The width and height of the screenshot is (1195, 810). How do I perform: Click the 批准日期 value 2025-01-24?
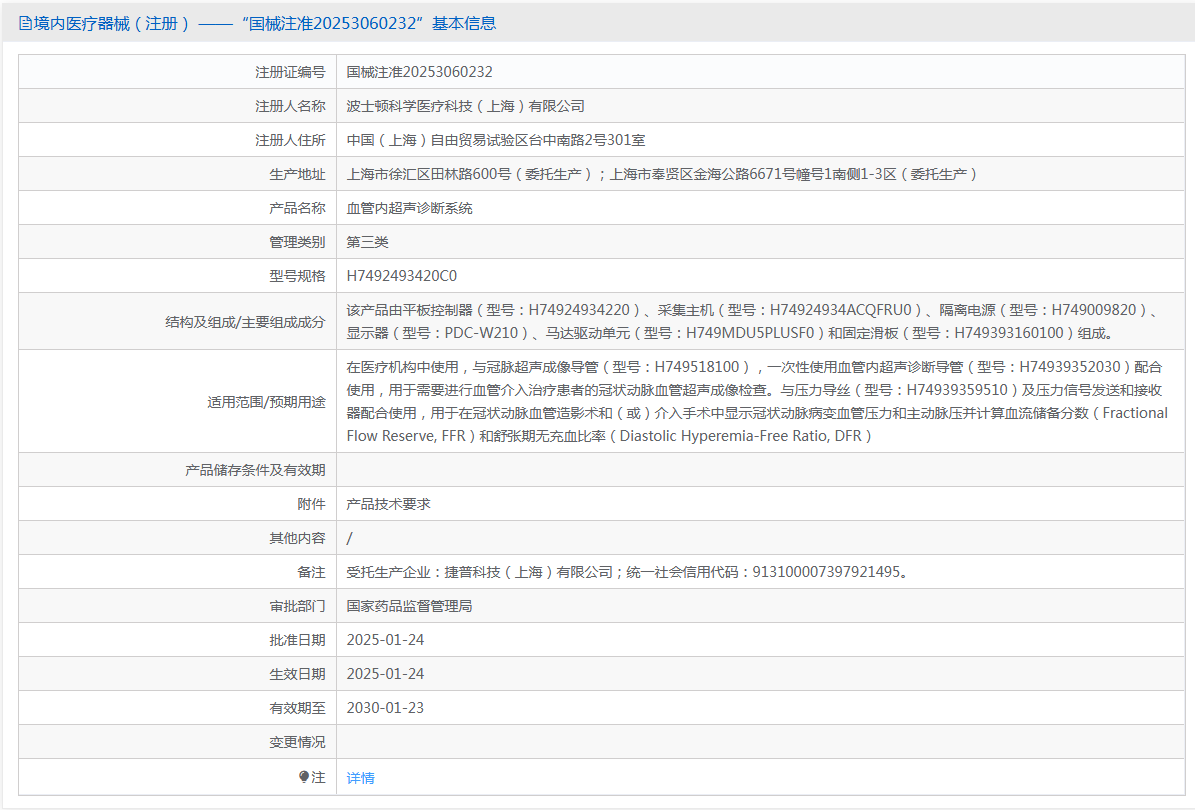pos(385,640)
